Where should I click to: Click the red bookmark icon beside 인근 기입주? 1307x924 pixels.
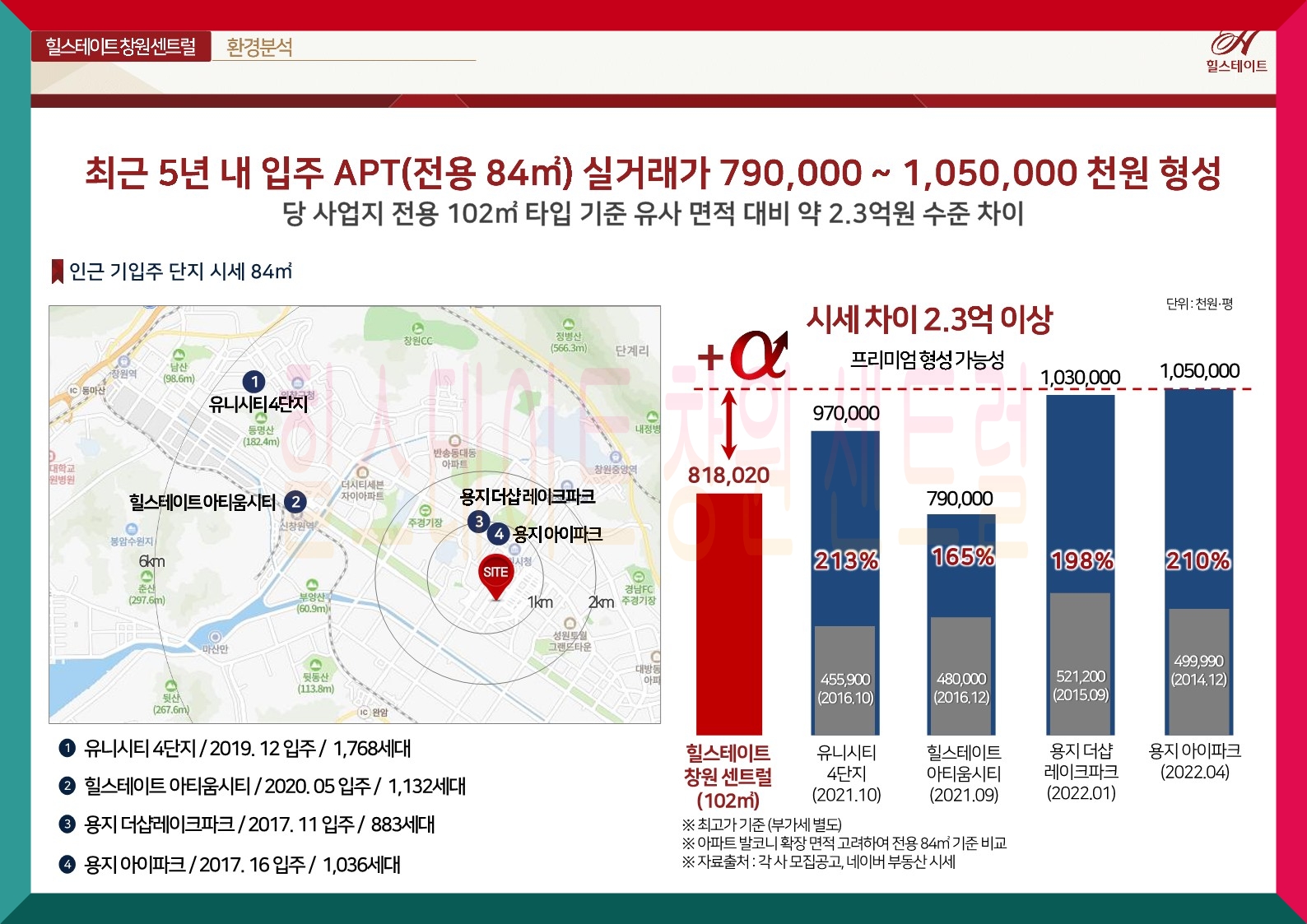[58, 271]
